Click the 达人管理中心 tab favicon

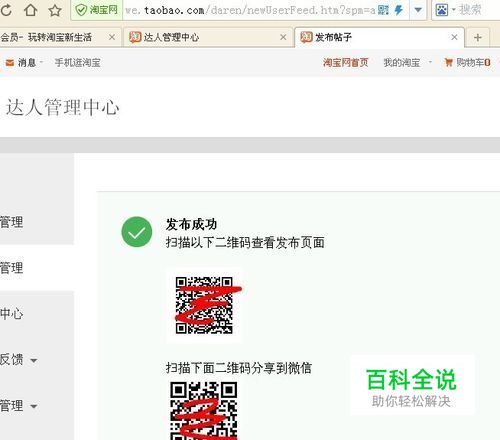135,37
